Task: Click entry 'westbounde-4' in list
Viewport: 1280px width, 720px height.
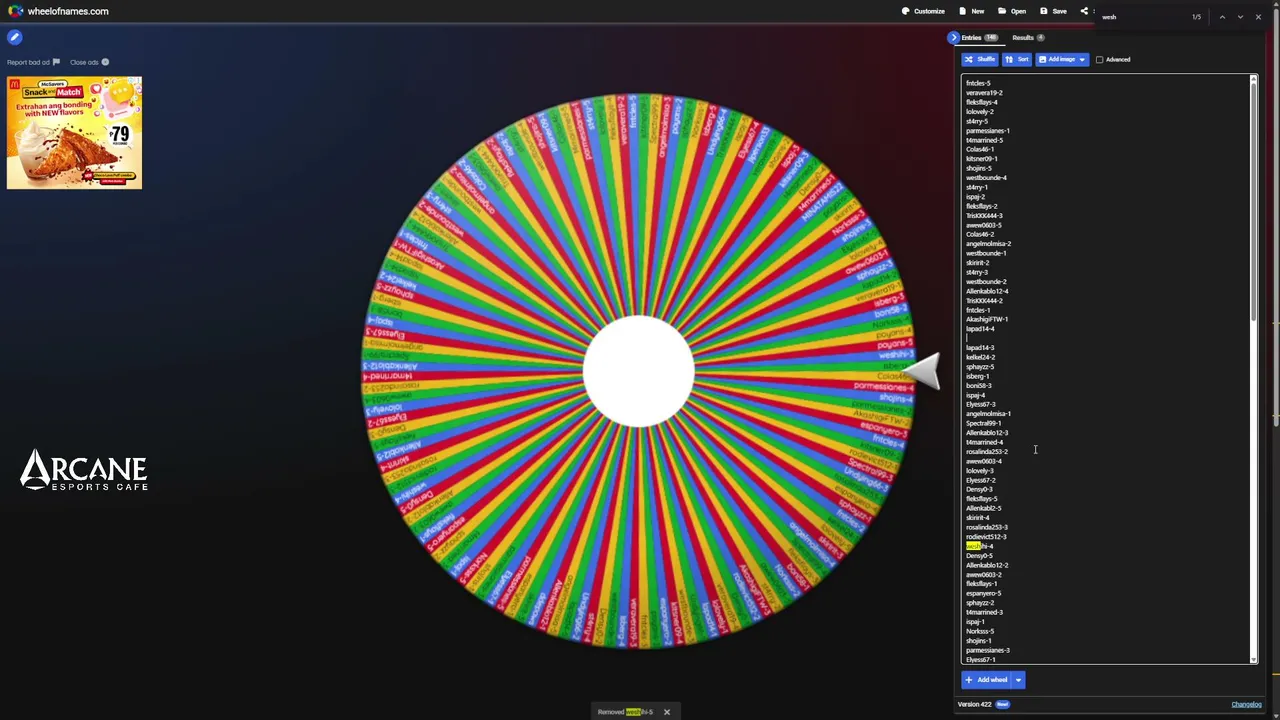Action: pos(986,178)
